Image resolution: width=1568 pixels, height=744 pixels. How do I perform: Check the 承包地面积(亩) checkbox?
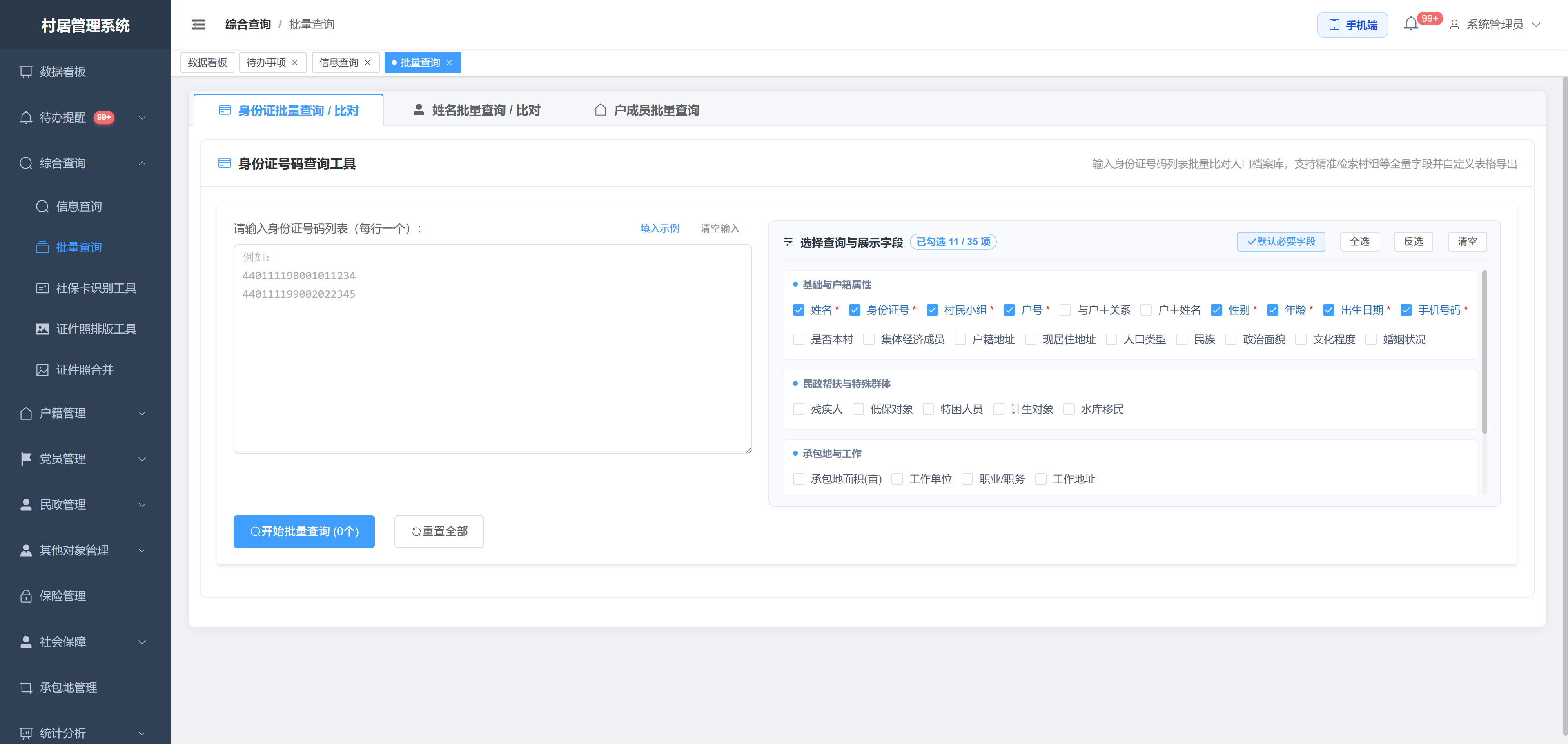[799, 480]
